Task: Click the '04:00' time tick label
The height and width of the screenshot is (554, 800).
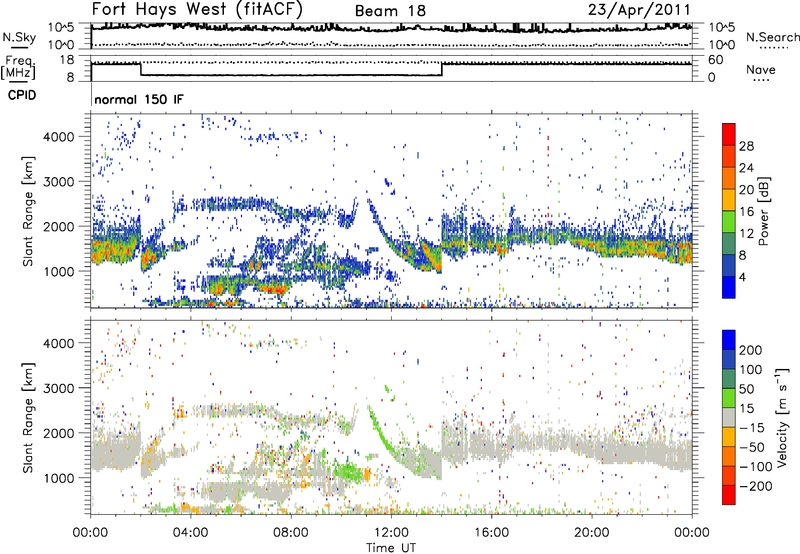Action: (x=191, y=533)
